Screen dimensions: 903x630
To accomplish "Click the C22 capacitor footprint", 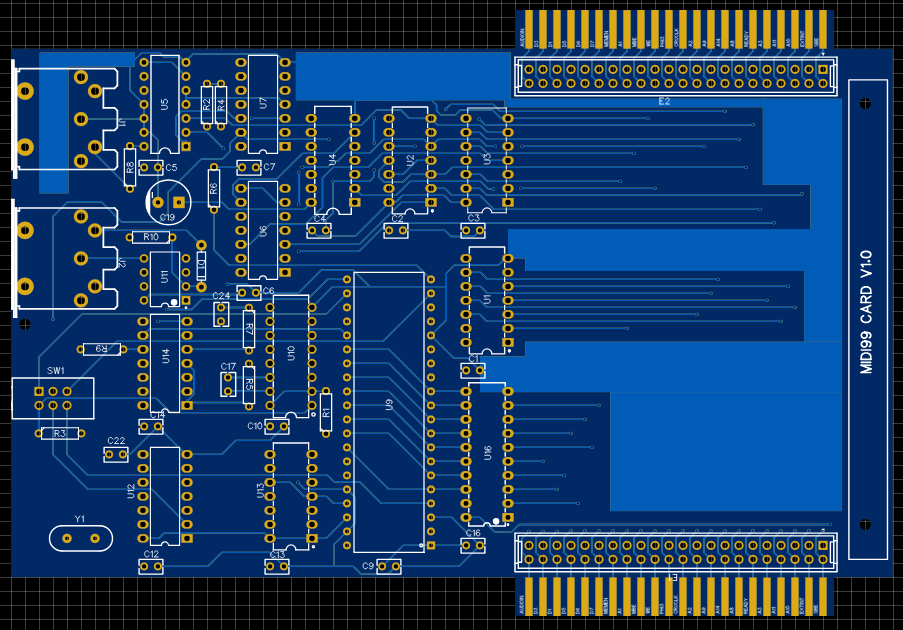I will [116, 454].
